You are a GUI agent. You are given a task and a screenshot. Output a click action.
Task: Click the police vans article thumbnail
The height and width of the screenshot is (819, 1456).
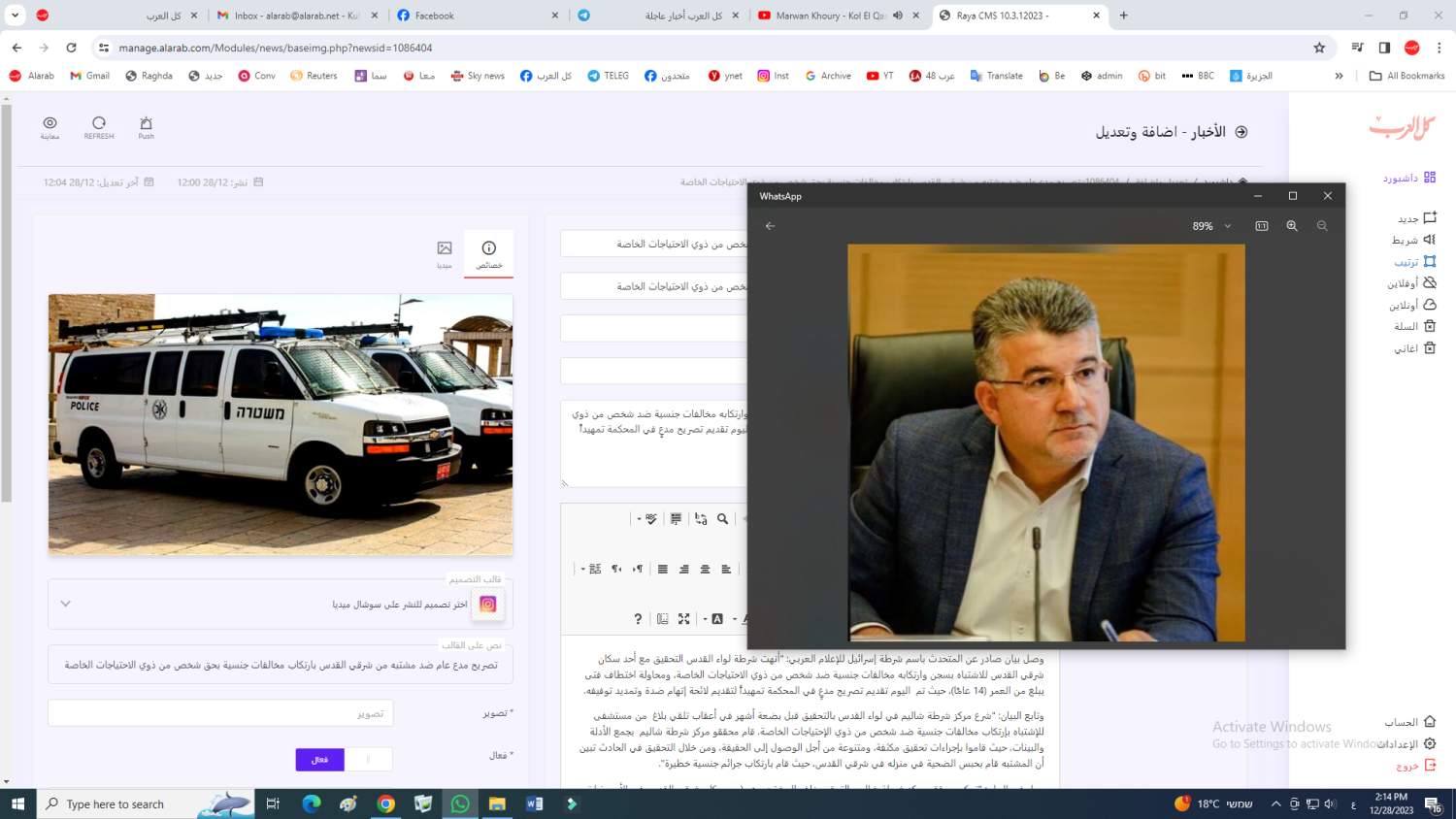click(x=281, y=424)
